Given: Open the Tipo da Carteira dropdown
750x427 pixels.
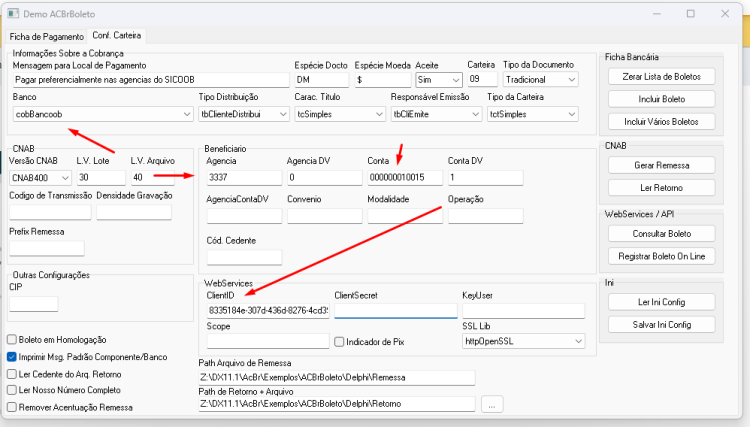Looking at the screenshot, I should click(x=532, y=114).
